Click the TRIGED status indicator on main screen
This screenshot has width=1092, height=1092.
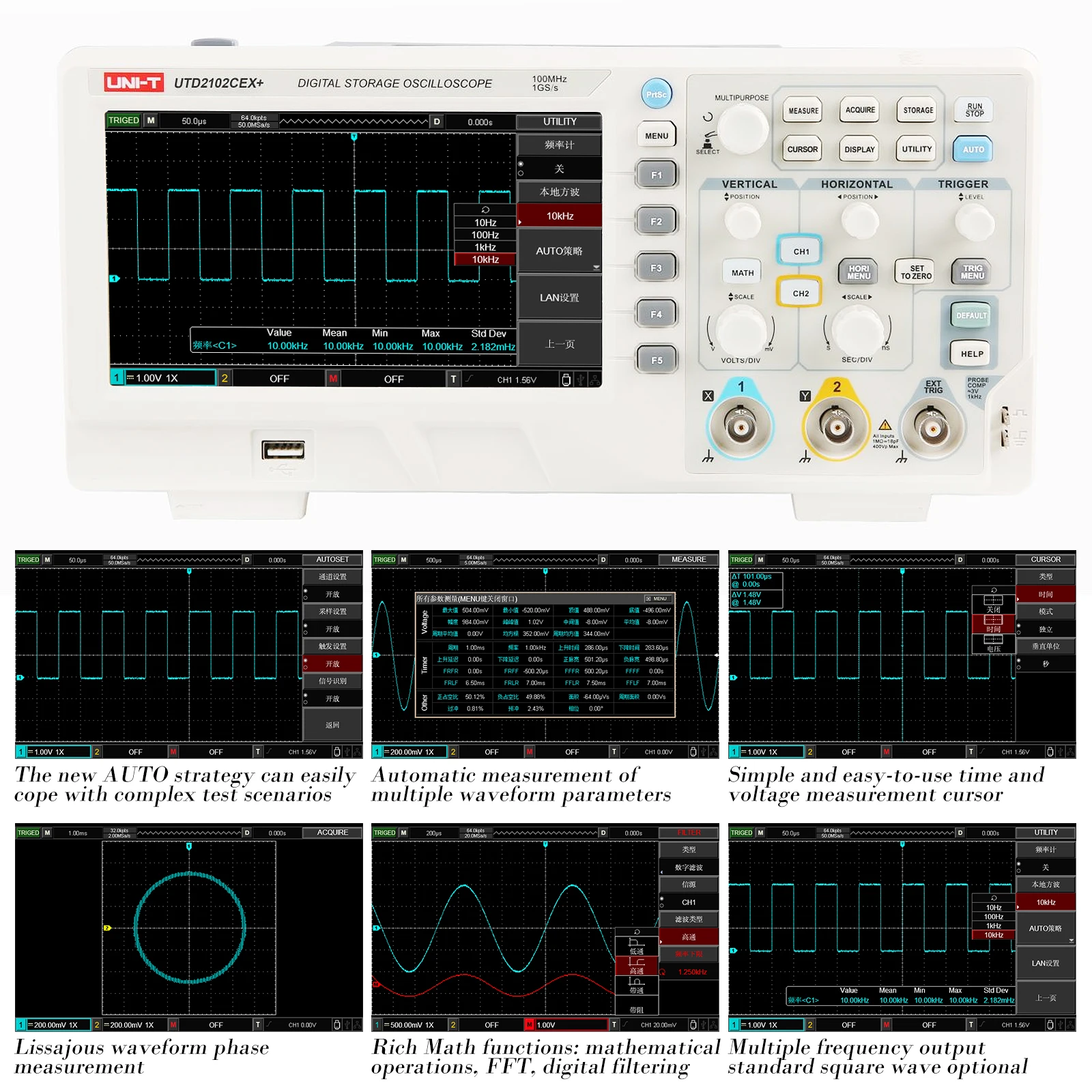coord(124,120)
